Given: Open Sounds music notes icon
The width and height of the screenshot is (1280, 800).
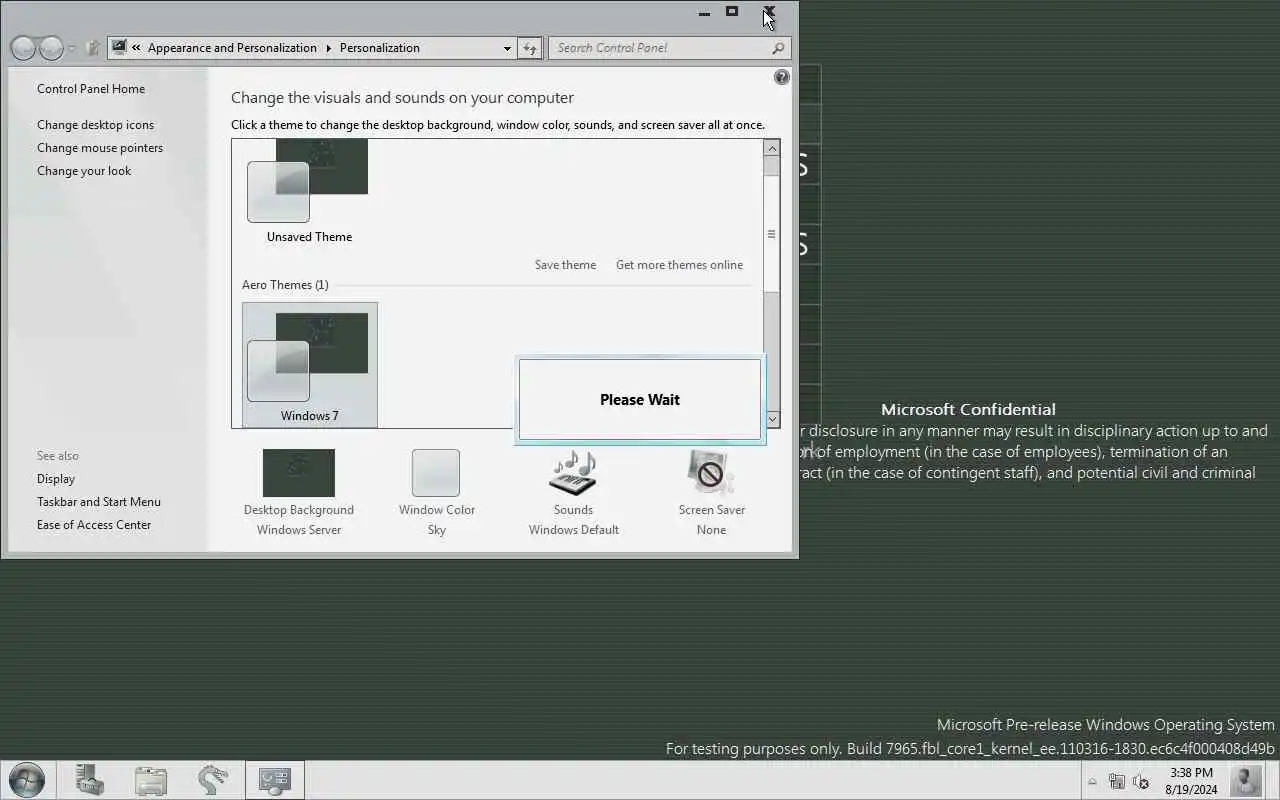Looking at the screenshot, I should pos(573,472).
